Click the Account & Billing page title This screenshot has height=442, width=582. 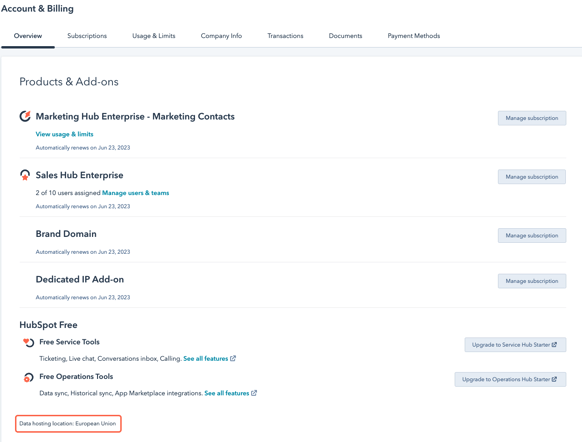pos(37,9)
